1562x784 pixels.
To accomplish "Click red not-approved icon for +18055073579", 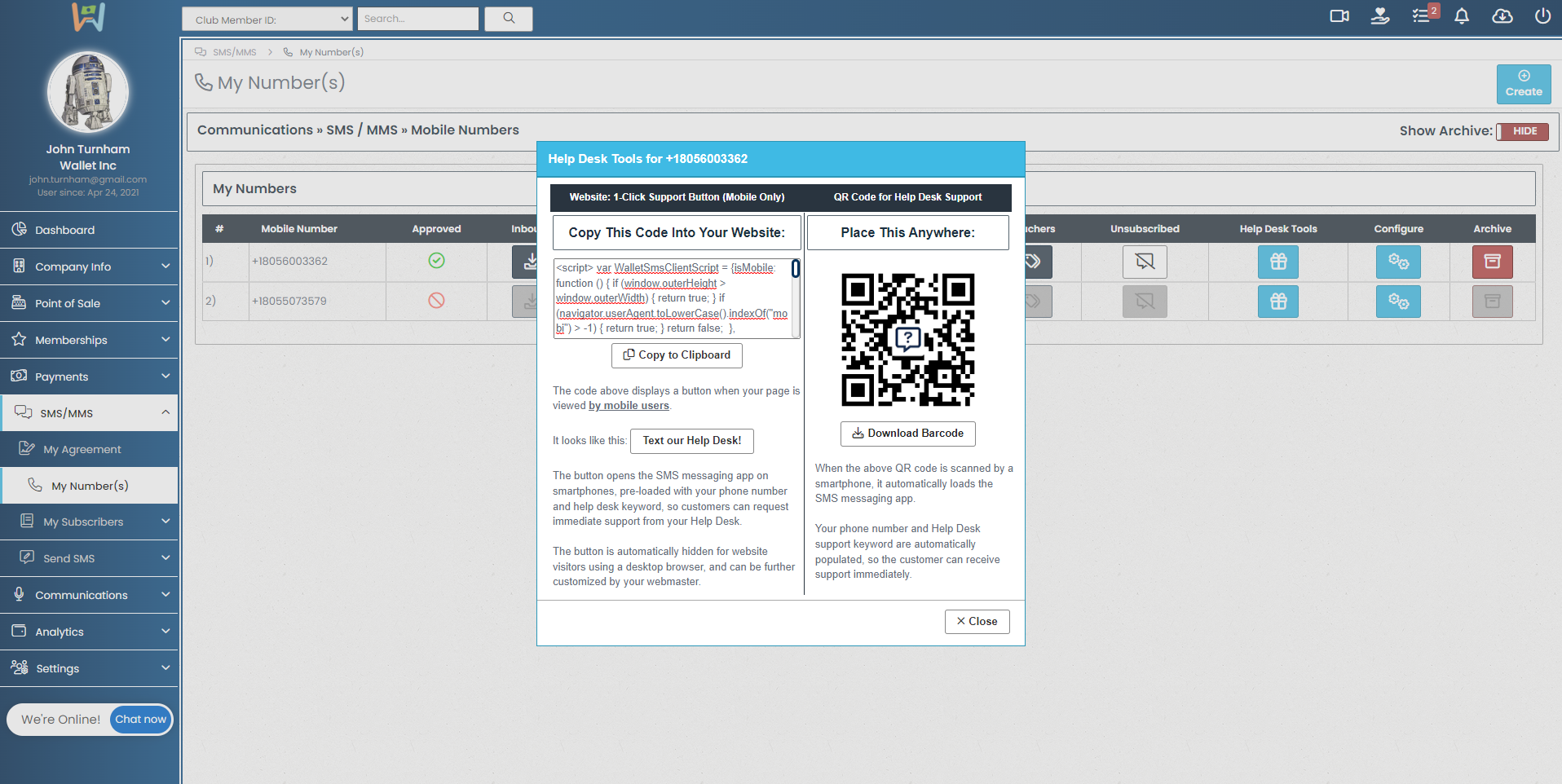I will [x=436, y=301].
